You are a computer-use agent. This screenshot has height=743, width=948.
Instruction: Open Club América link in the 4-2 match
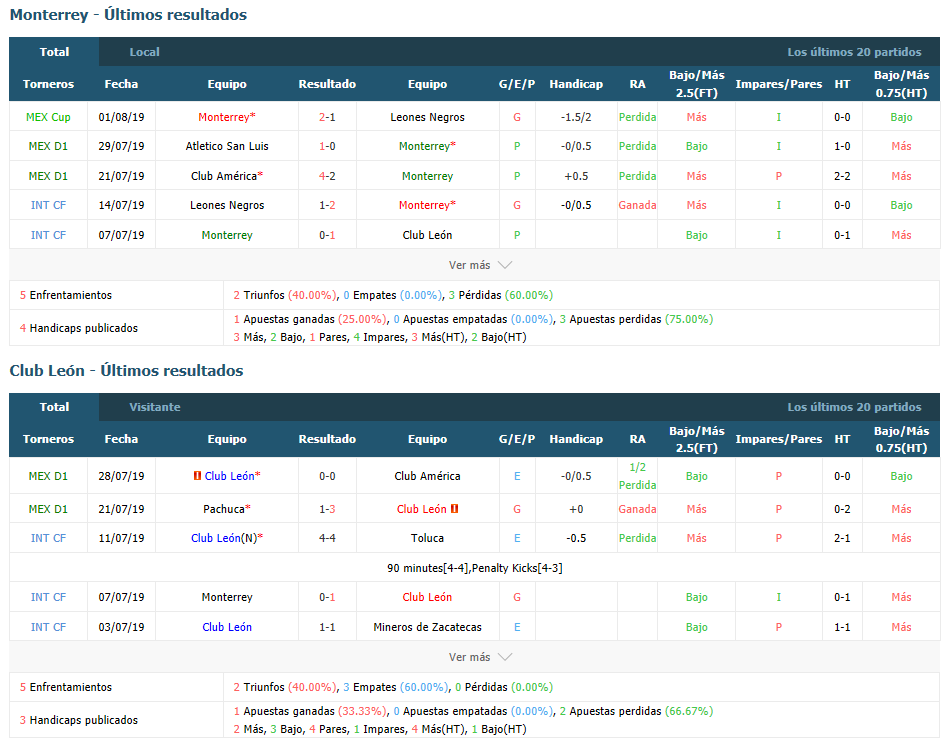click(x=224, y=176)
